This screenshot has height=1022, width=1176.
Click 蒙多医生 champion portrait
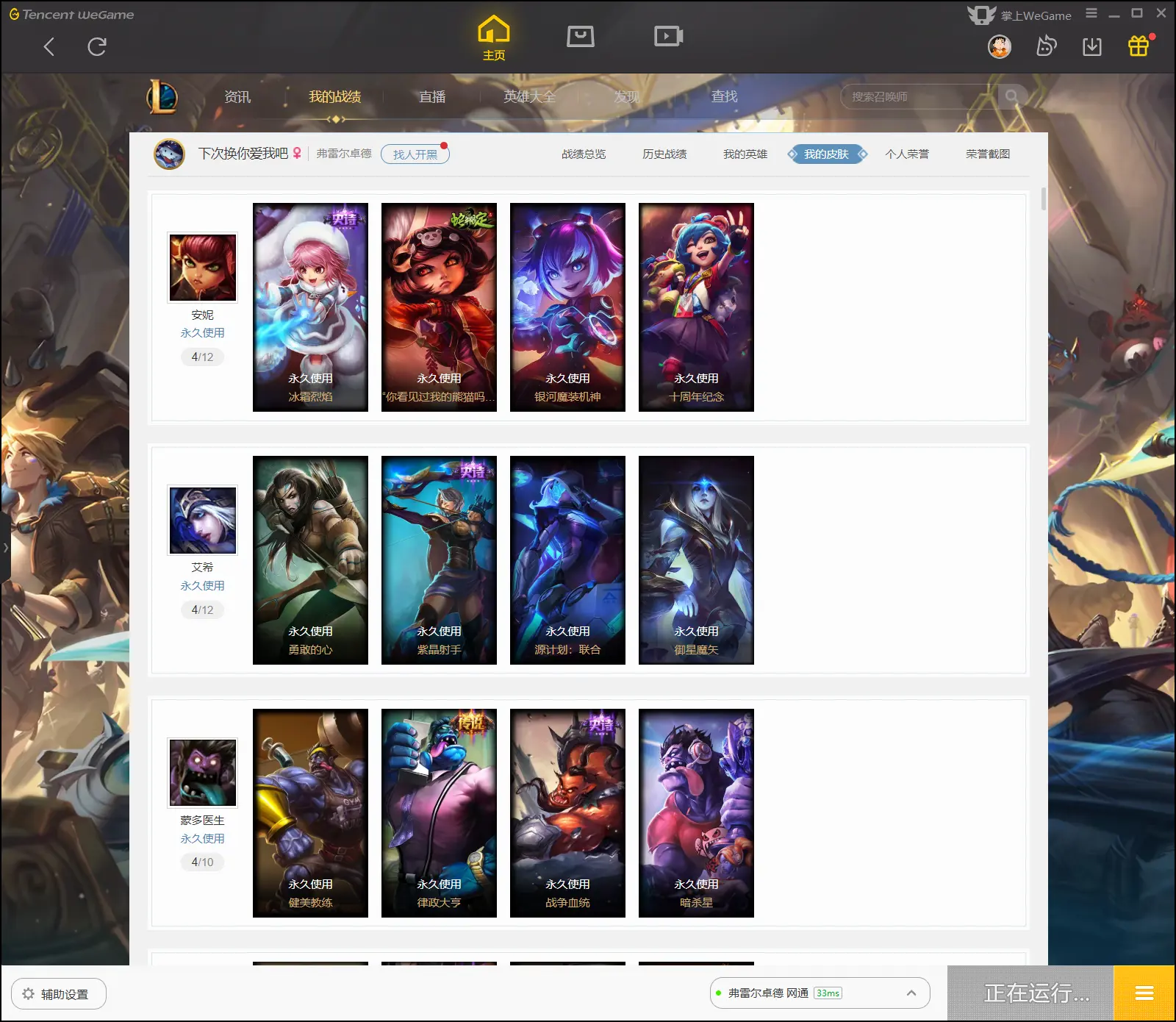[x=203, y=773]
